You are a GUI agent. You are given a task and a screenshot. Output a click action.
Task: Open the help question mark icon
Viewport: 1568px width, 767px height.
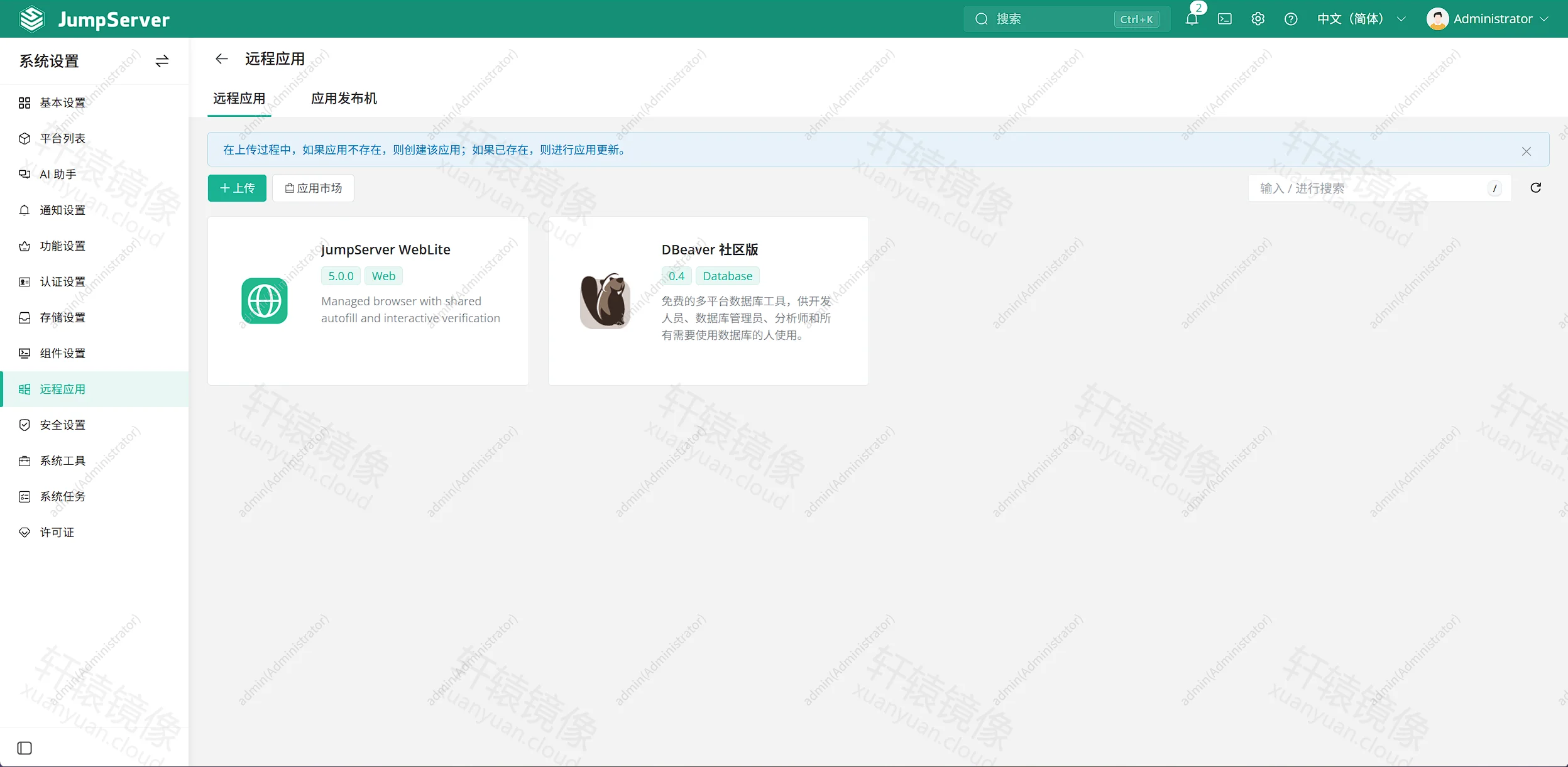click(1291, 19)
